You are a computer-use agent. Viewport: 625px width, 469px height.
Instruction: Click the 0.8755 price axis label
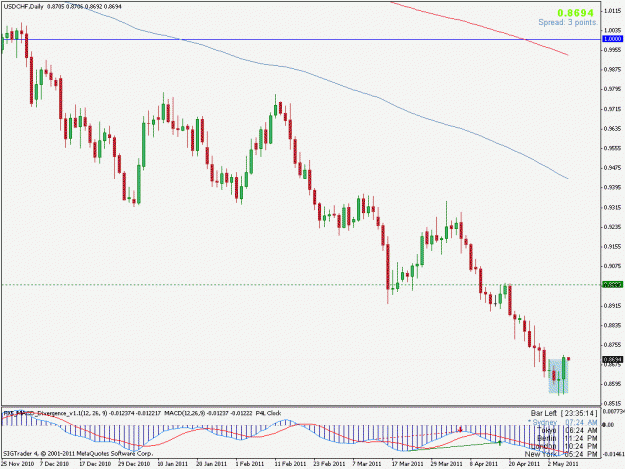(x=613, y=345)
